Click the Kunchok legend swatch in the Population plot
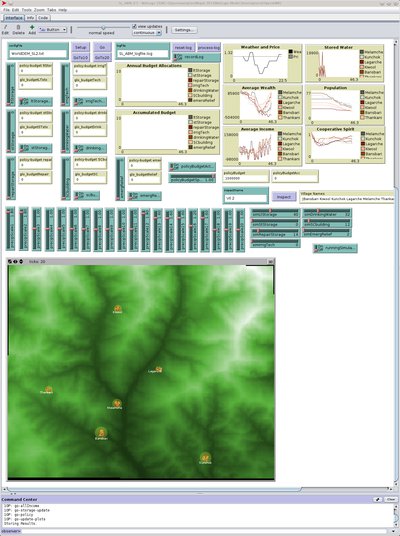Screen dimensions: 400x536 pyautogui.click(x=362, y=97)
